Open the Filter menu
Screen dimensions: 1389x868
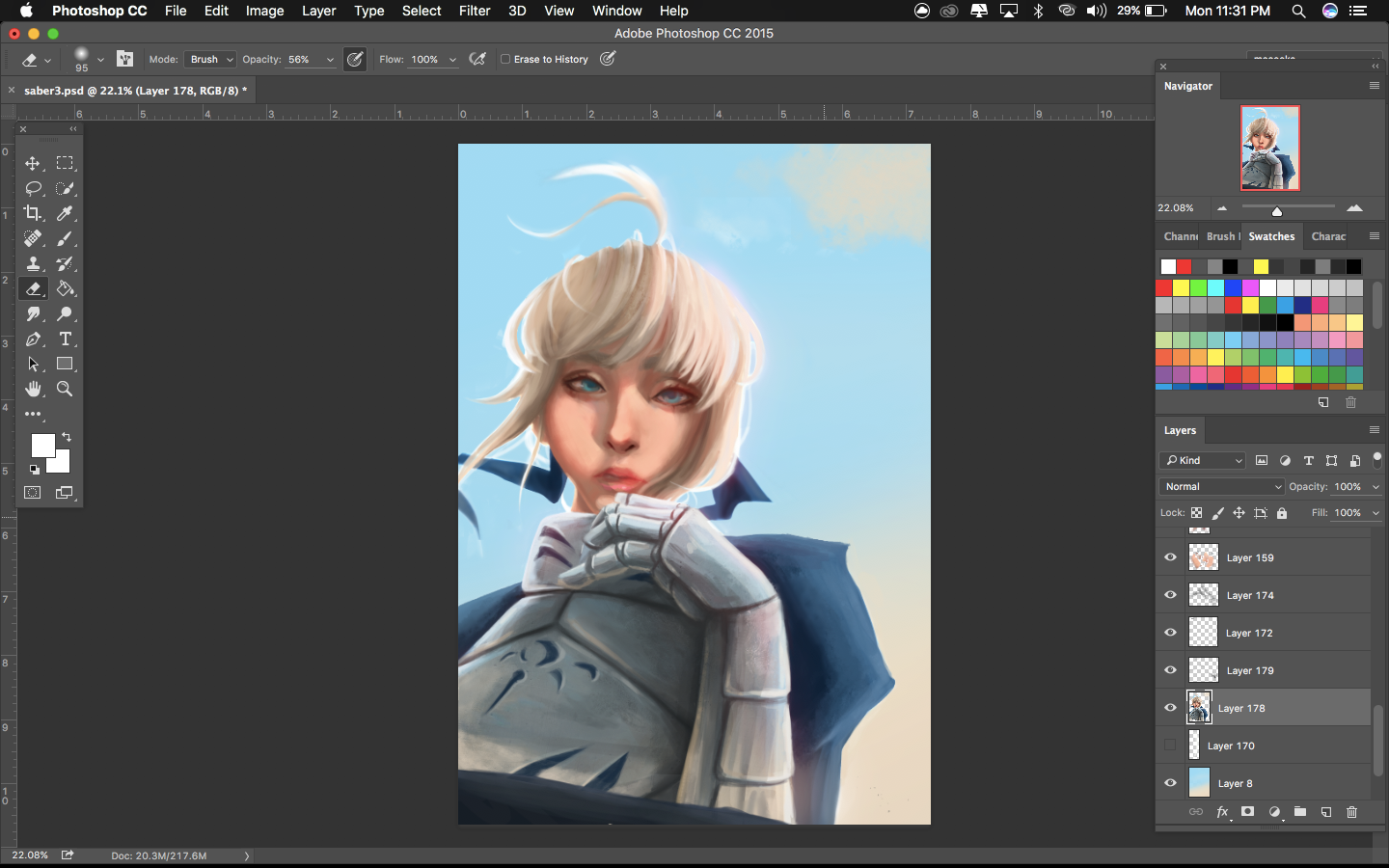pyautogui.click(x=475, y=11)
